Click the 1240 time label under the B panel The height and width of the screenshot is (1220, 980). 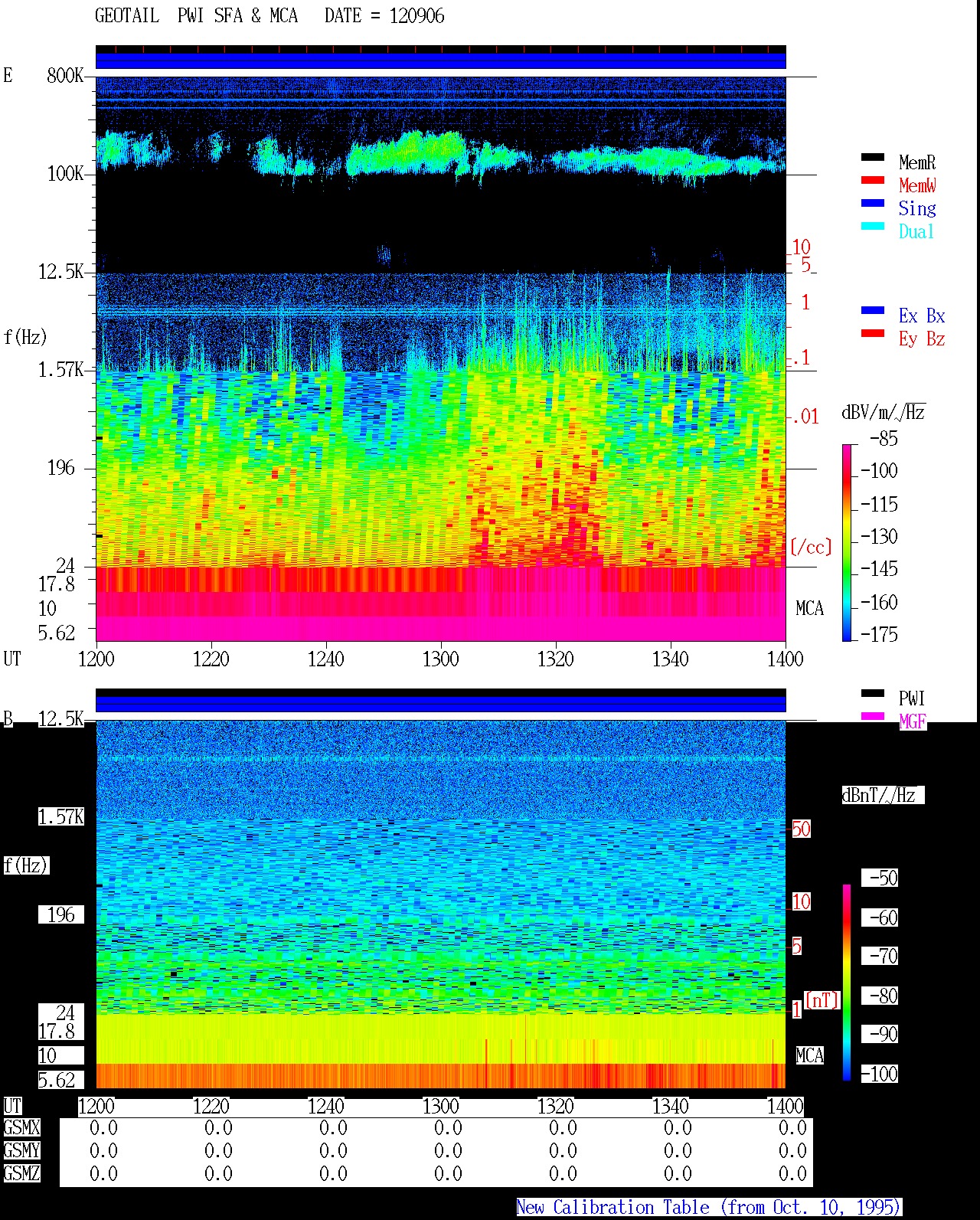pyautogui.click(x=325, y=1106)
